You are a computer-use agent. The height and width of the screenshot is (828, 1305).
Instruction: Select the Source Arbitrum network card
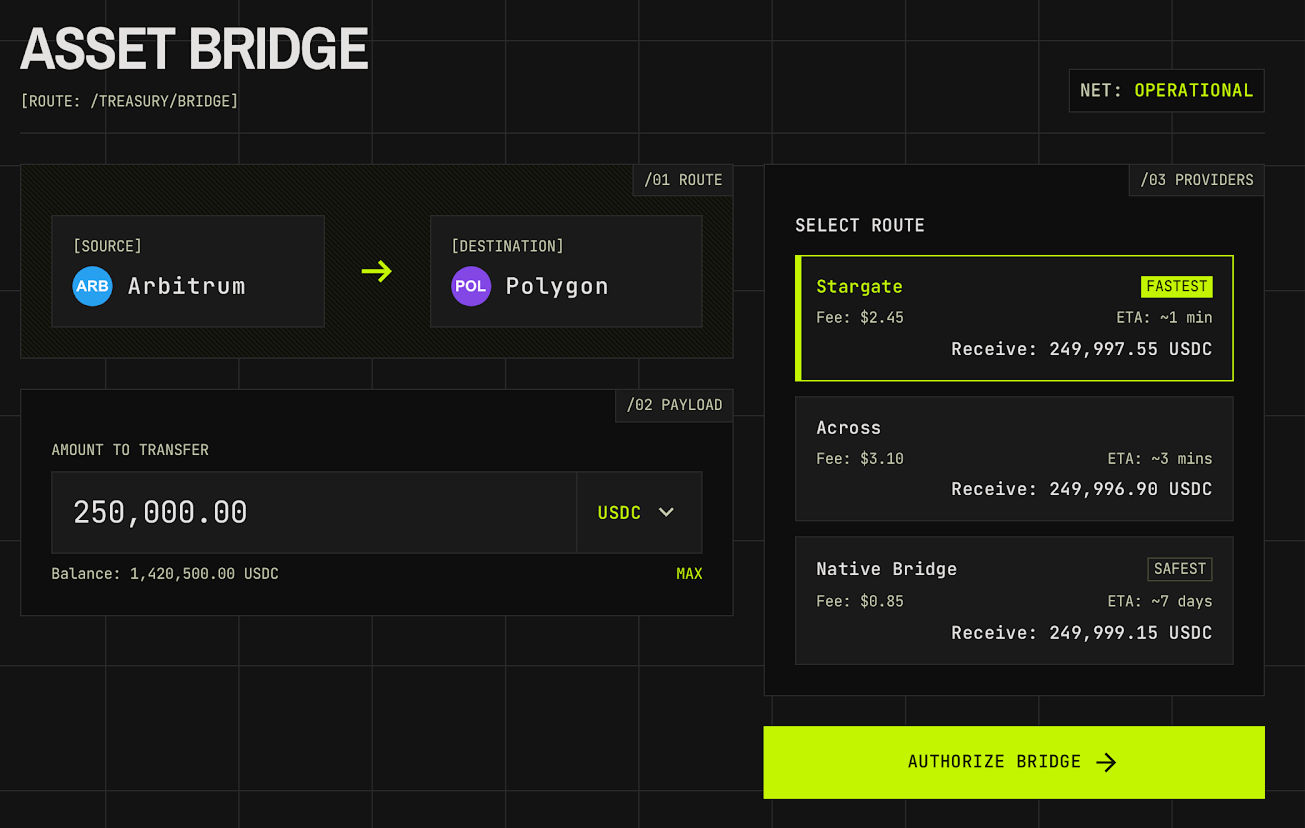click(x=188, y=271)
